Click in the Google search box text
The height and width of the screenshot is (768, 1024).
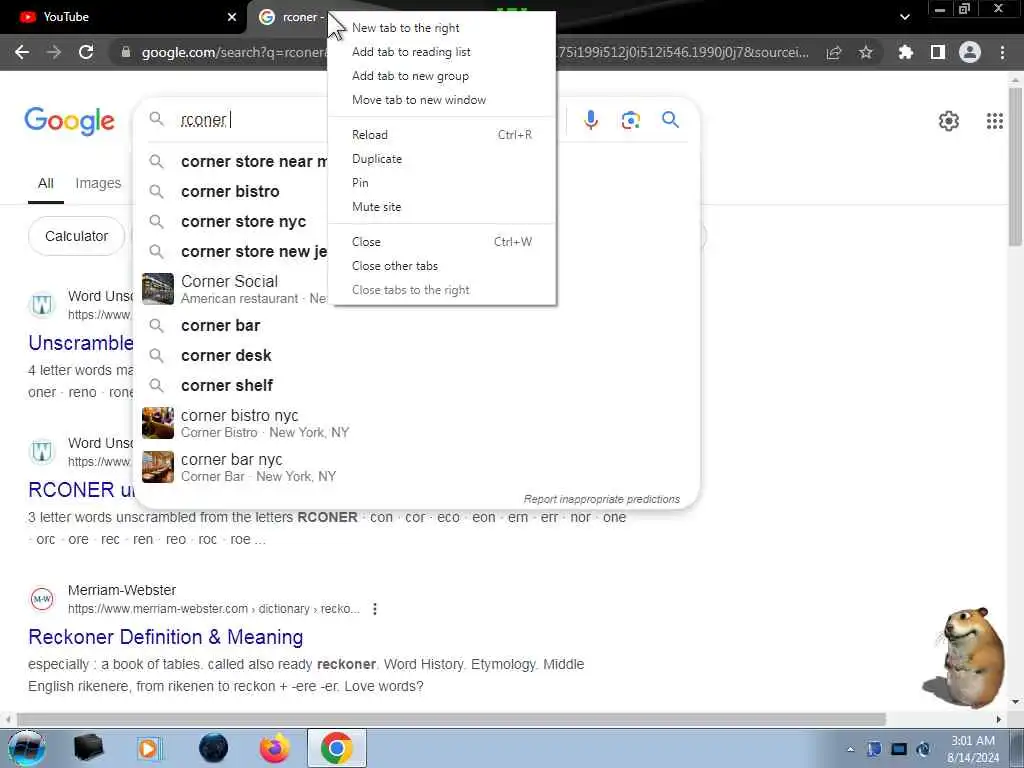click(x=204, y=120)
